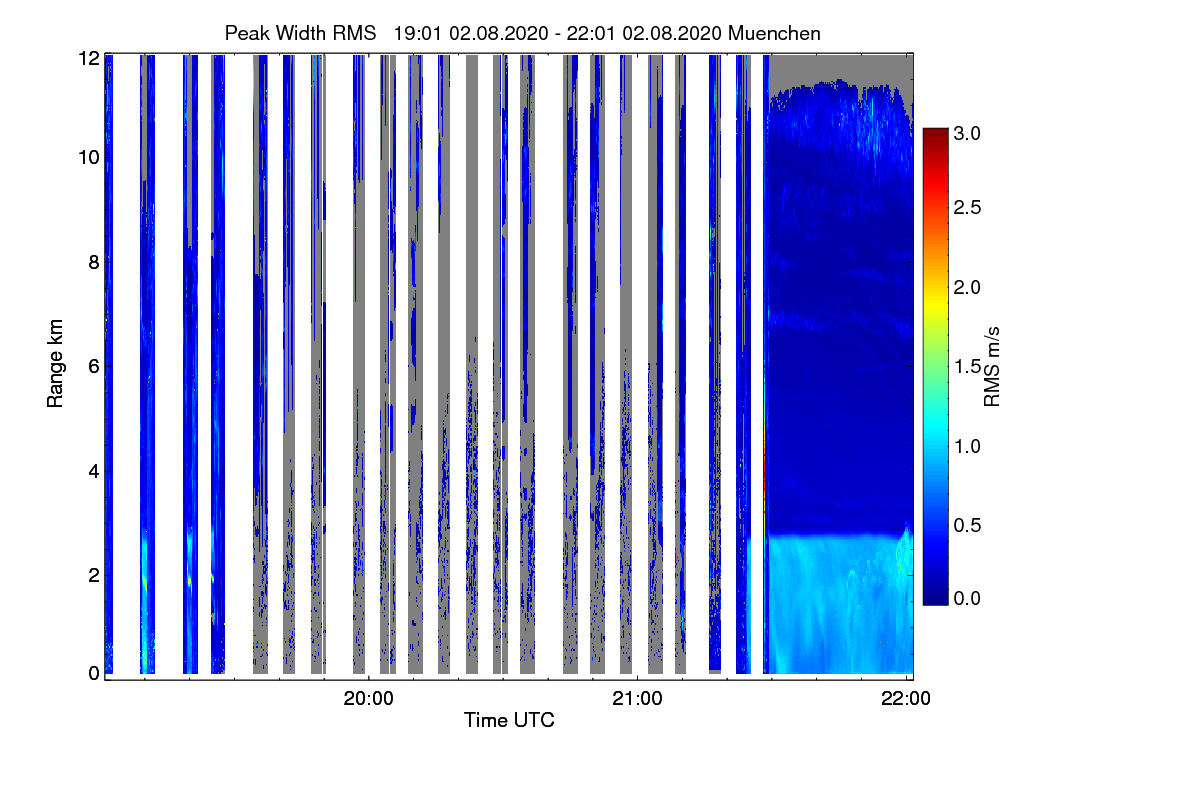Click the 4 km range axis label
The height and width of the screenshot is (800, 1200).
point(93,470)
